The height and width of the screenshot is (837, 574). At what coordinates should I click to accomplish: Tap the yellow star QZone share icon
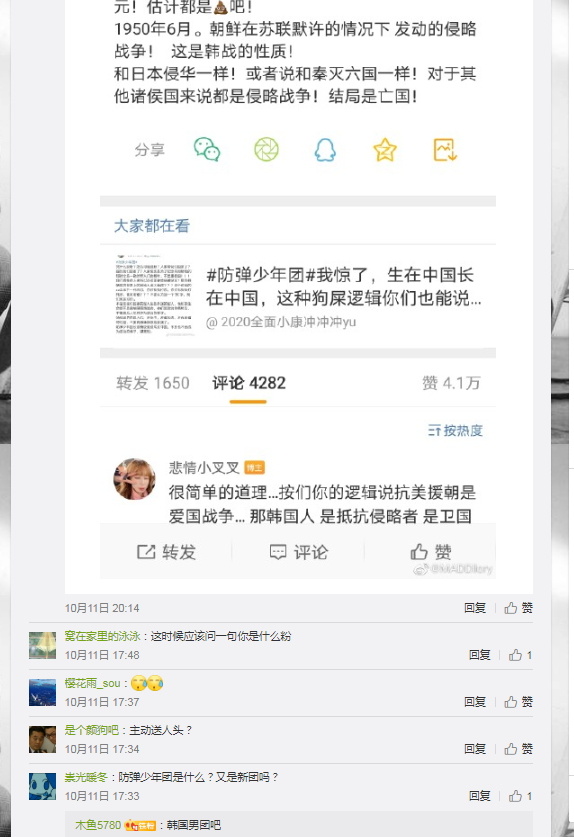pyautogui.click(x=385, y=149)
